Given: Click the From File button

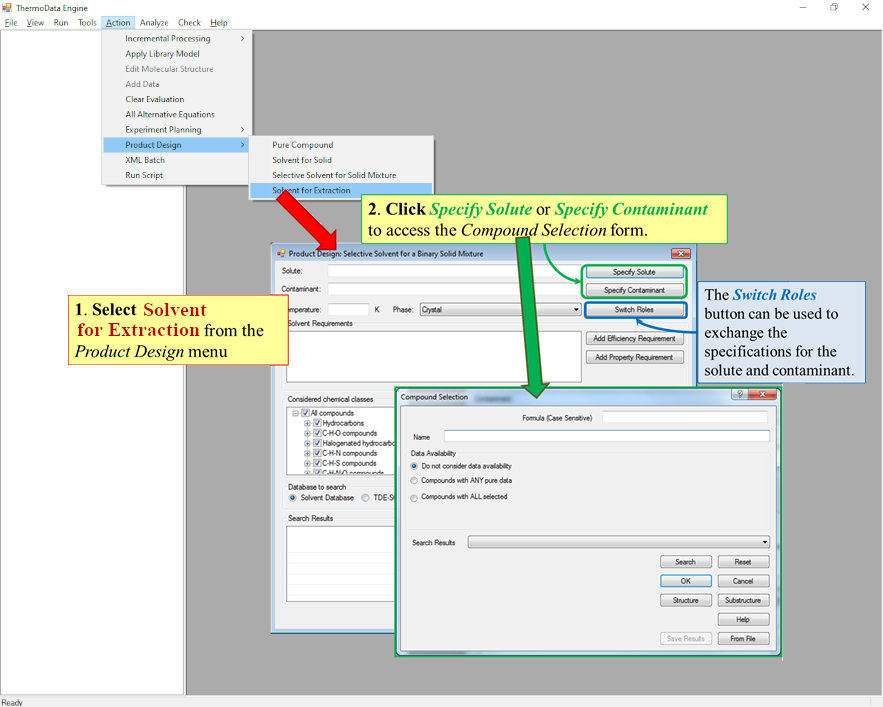Looking at the screenshot, I should [743, 639].
